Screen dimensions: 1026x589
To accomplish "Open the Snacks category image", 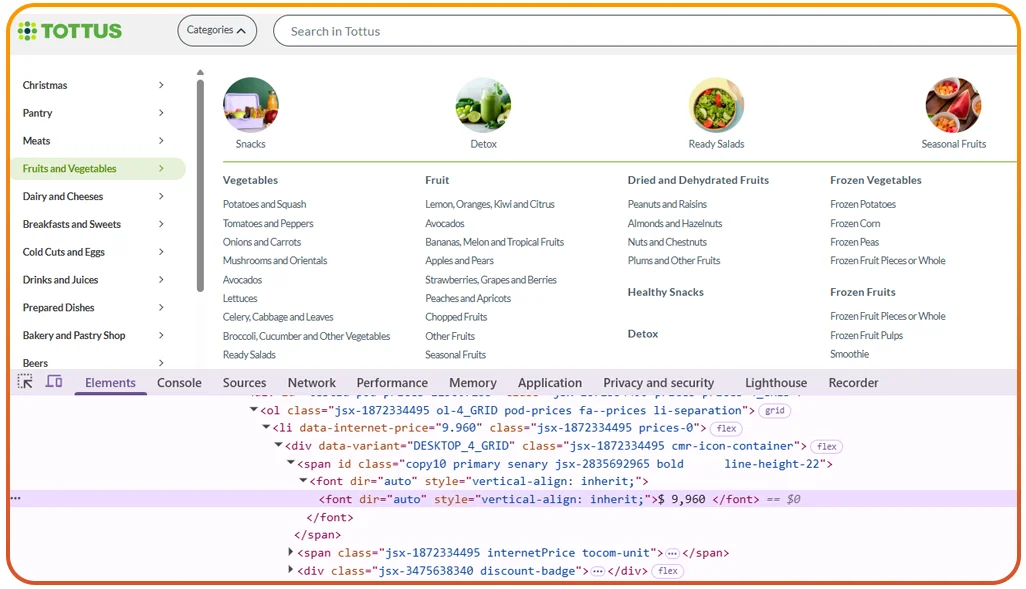I will (250, 105).
